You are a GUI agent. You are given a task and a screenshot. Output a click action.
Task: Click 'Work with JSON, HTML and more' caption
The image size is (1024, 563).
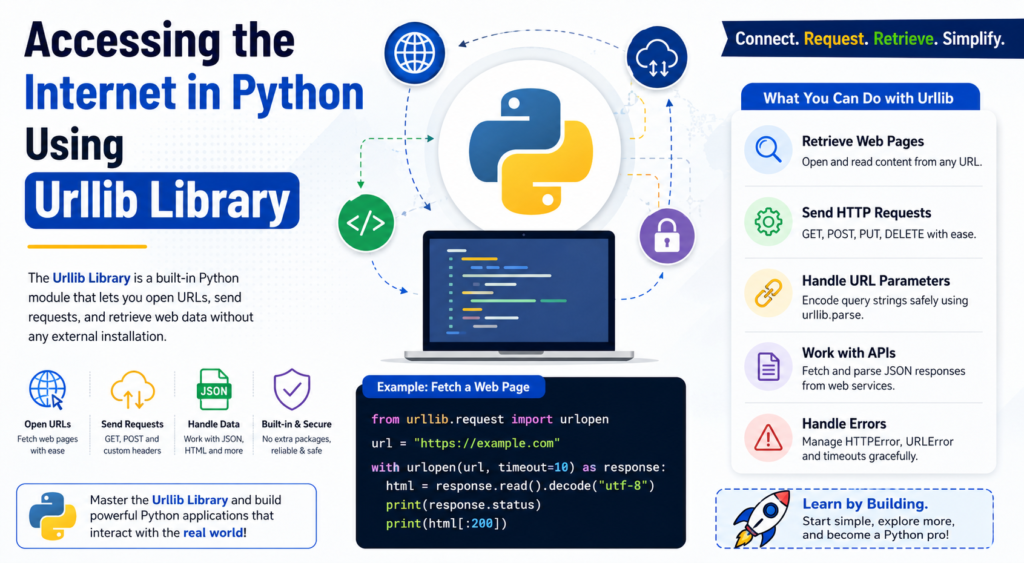click(x=214, y=445)
